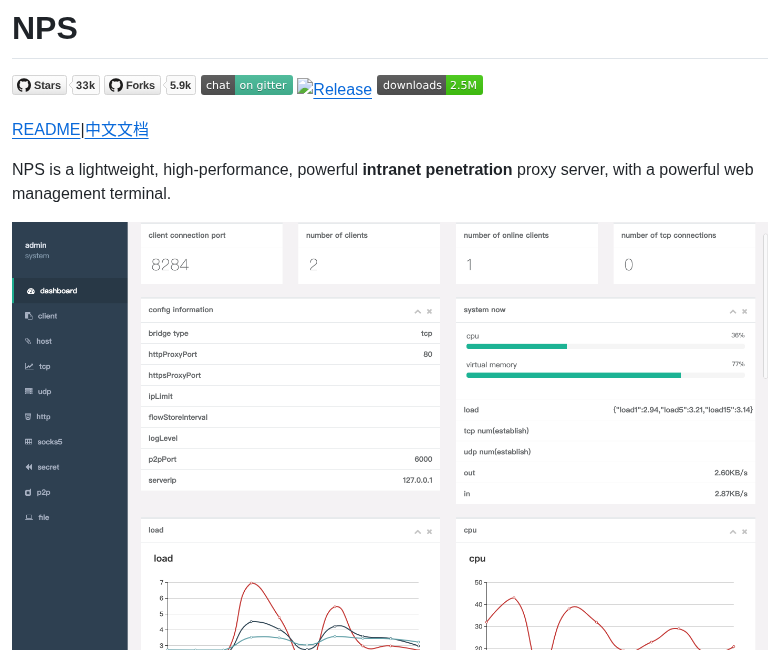Click the tcp connections value 0
This screenshot has height=662, width=777.
[x=628, y=265]
